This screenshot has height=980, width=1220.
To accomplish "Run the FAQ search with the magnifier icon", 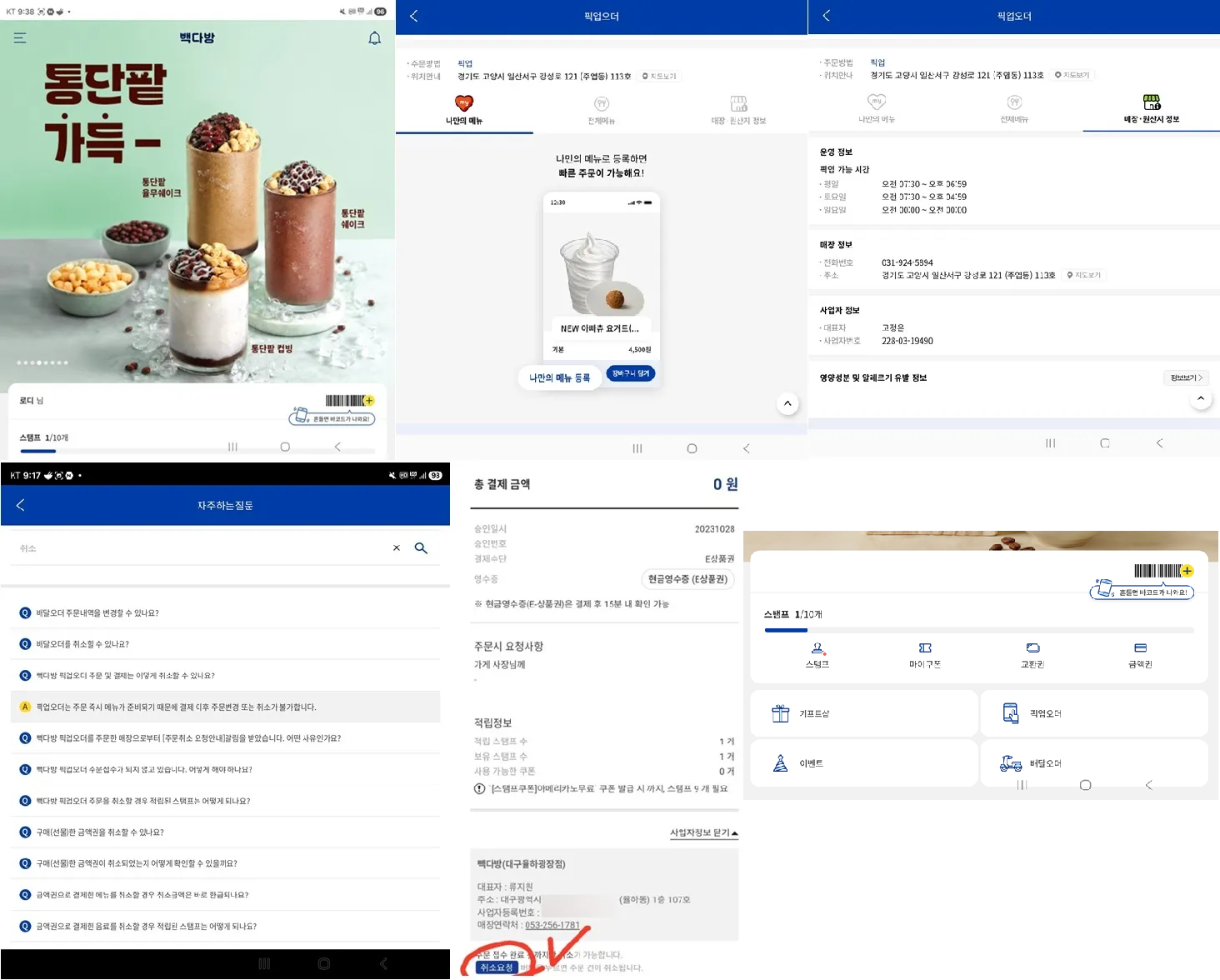I will 421,548.
